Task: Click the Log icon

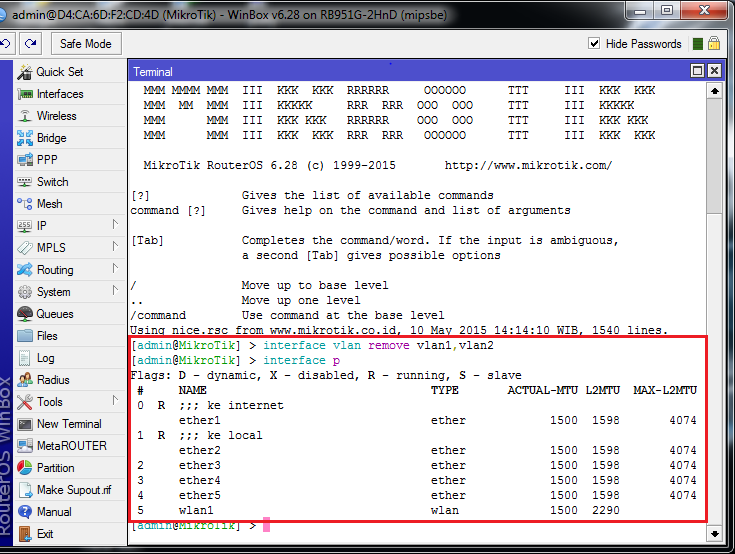Action: pyautogui.click(x=24, y=358)
